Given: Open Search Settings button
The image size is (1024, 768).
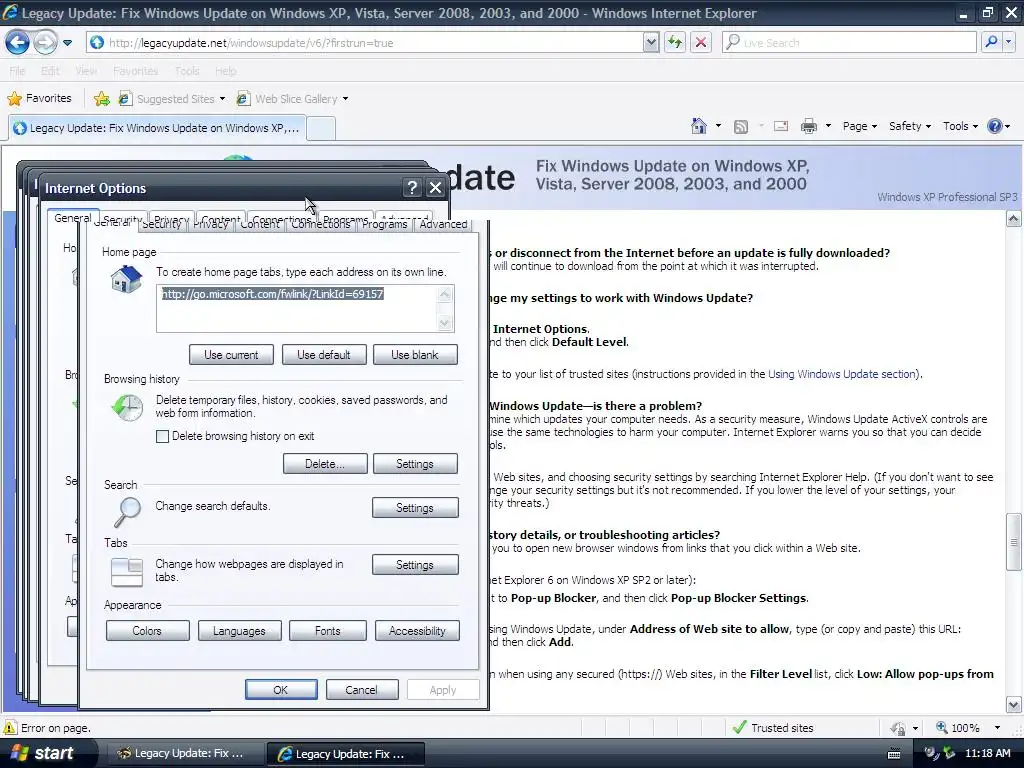Looking at the screenshot, I should 415,507.
